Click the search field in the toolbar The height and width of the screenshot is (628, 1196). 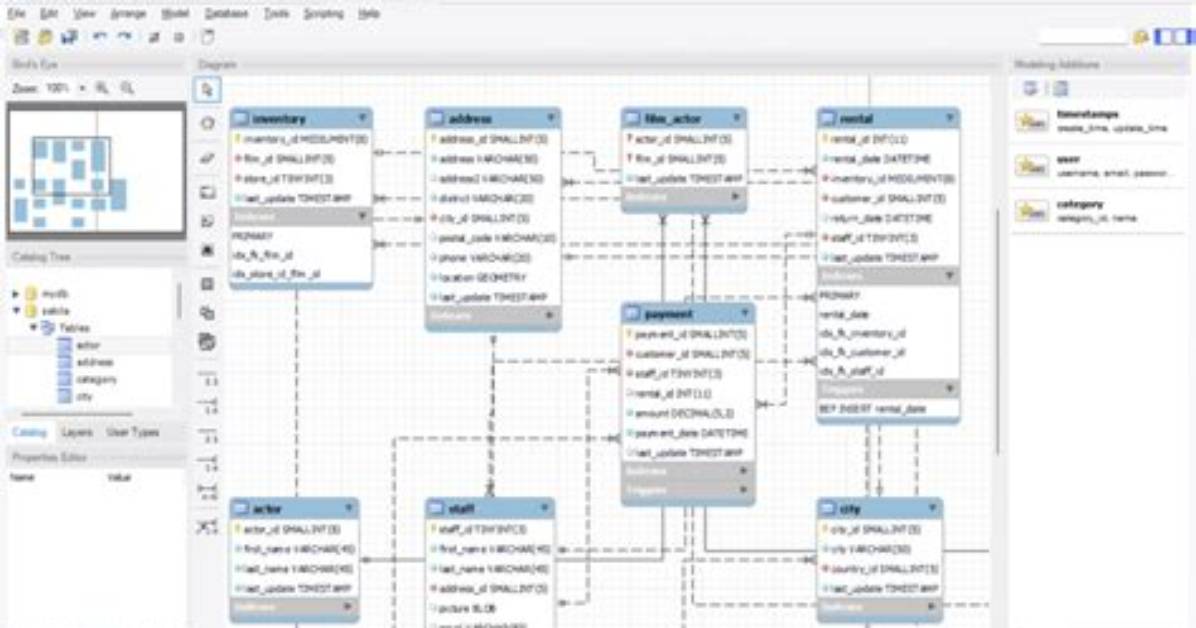coord(1082,37)
